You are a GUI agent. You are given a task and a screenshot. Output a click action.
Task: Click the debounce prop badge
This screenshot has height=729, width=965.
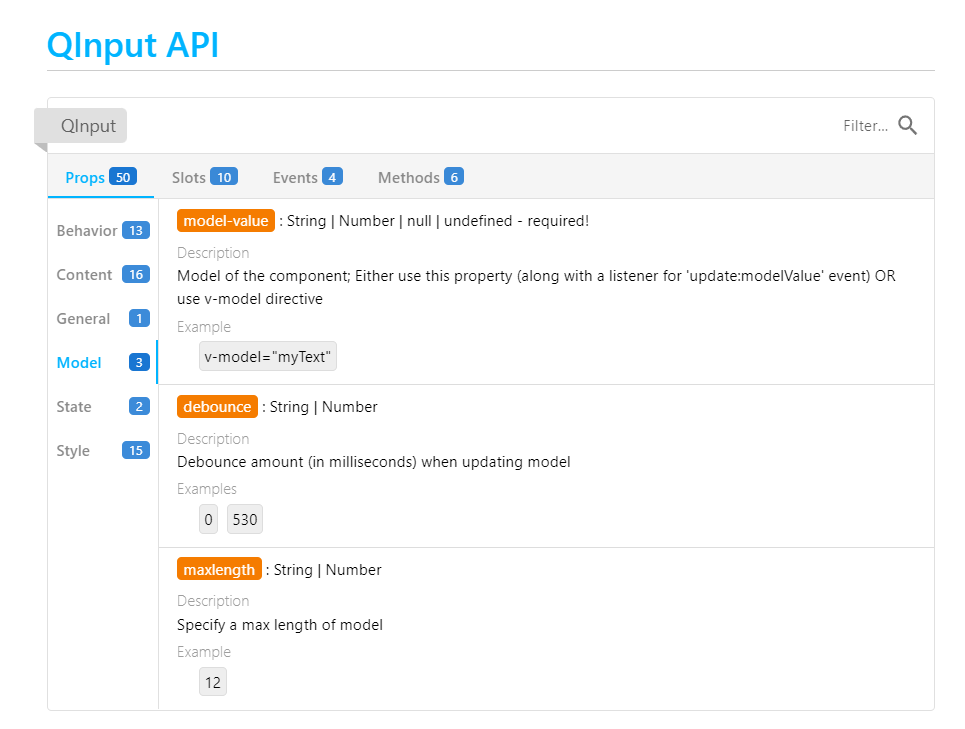click(217, 406)
